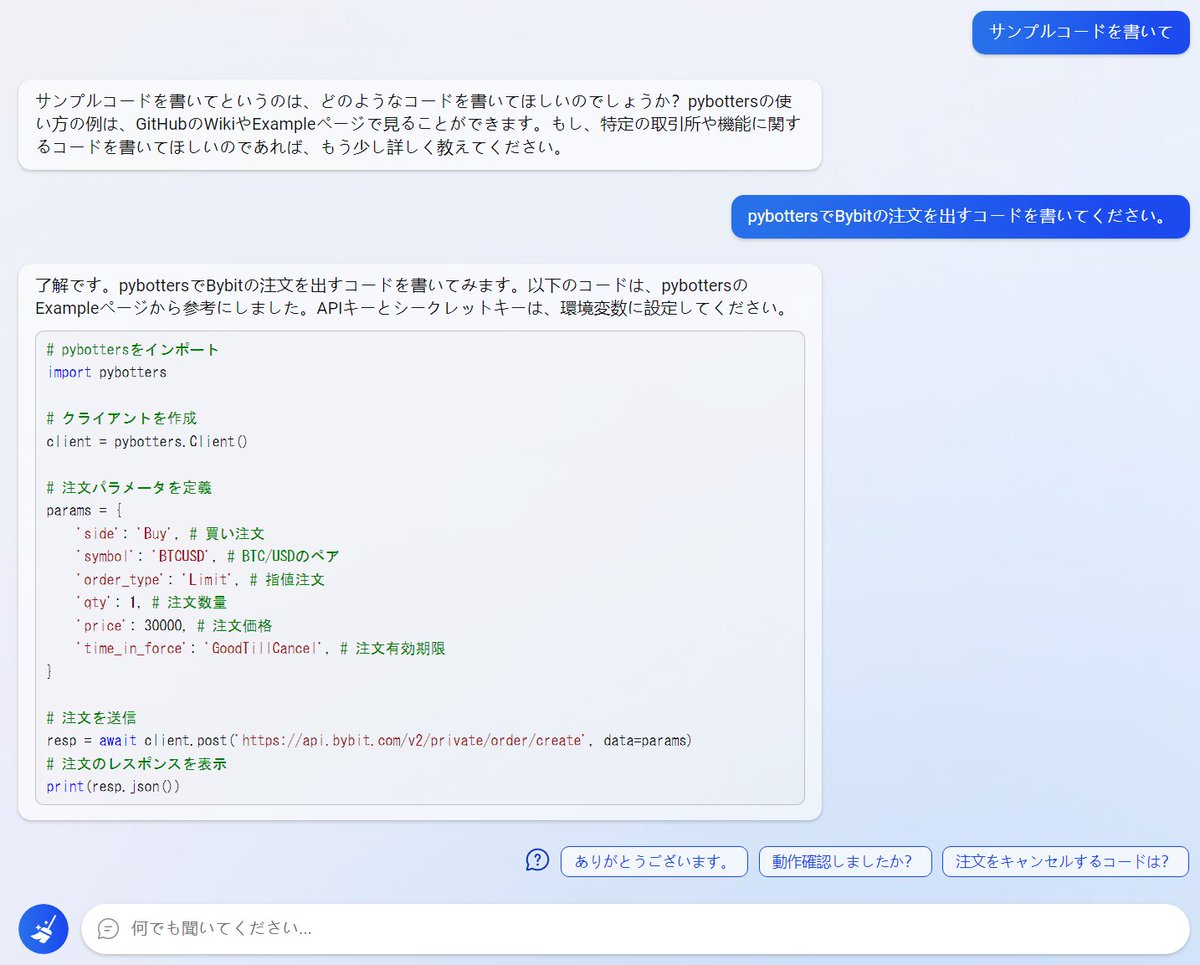Viewport: 1200px width, 965px height.
Task: Click the 'order_type': 'Limit' parameter line
Action: pos(200,579)
